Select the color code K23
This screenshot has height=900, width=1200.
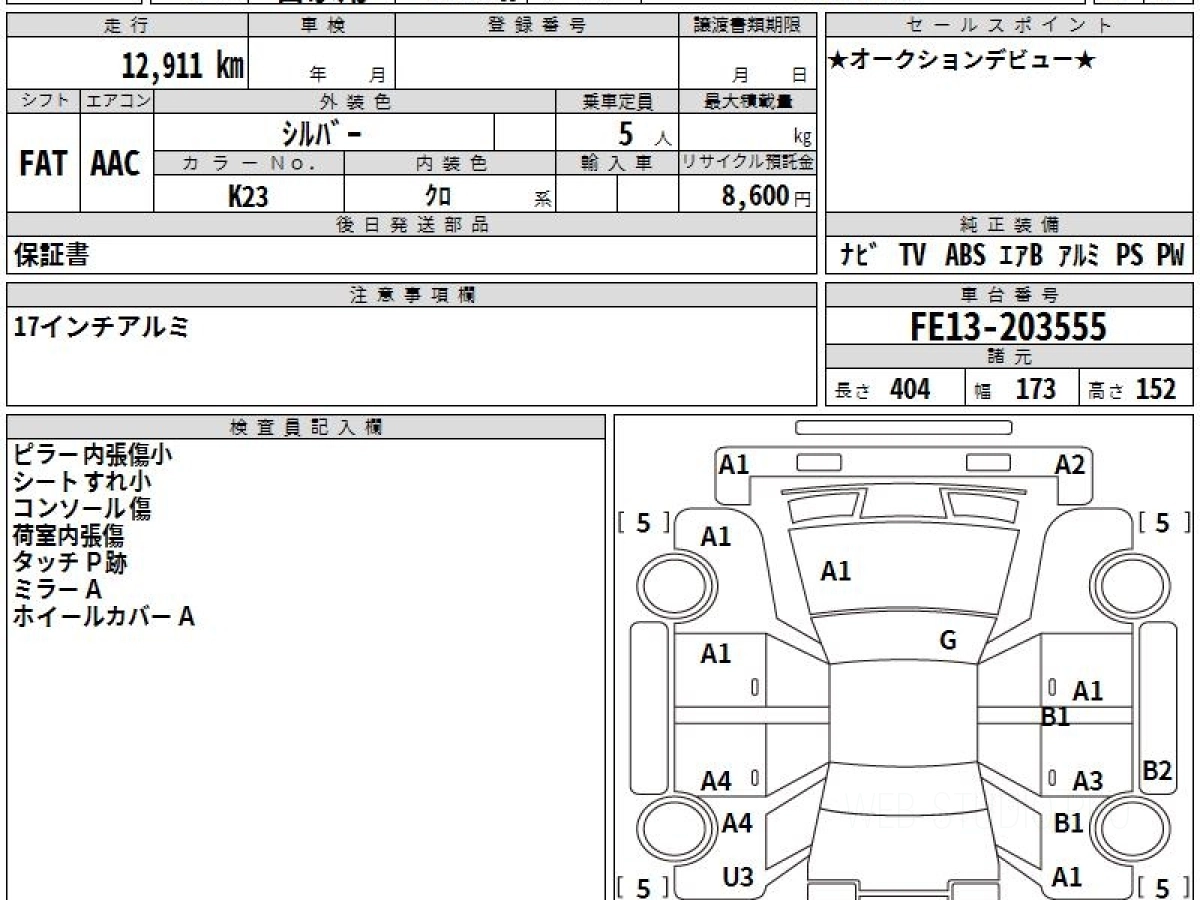(x=248, y=196)
